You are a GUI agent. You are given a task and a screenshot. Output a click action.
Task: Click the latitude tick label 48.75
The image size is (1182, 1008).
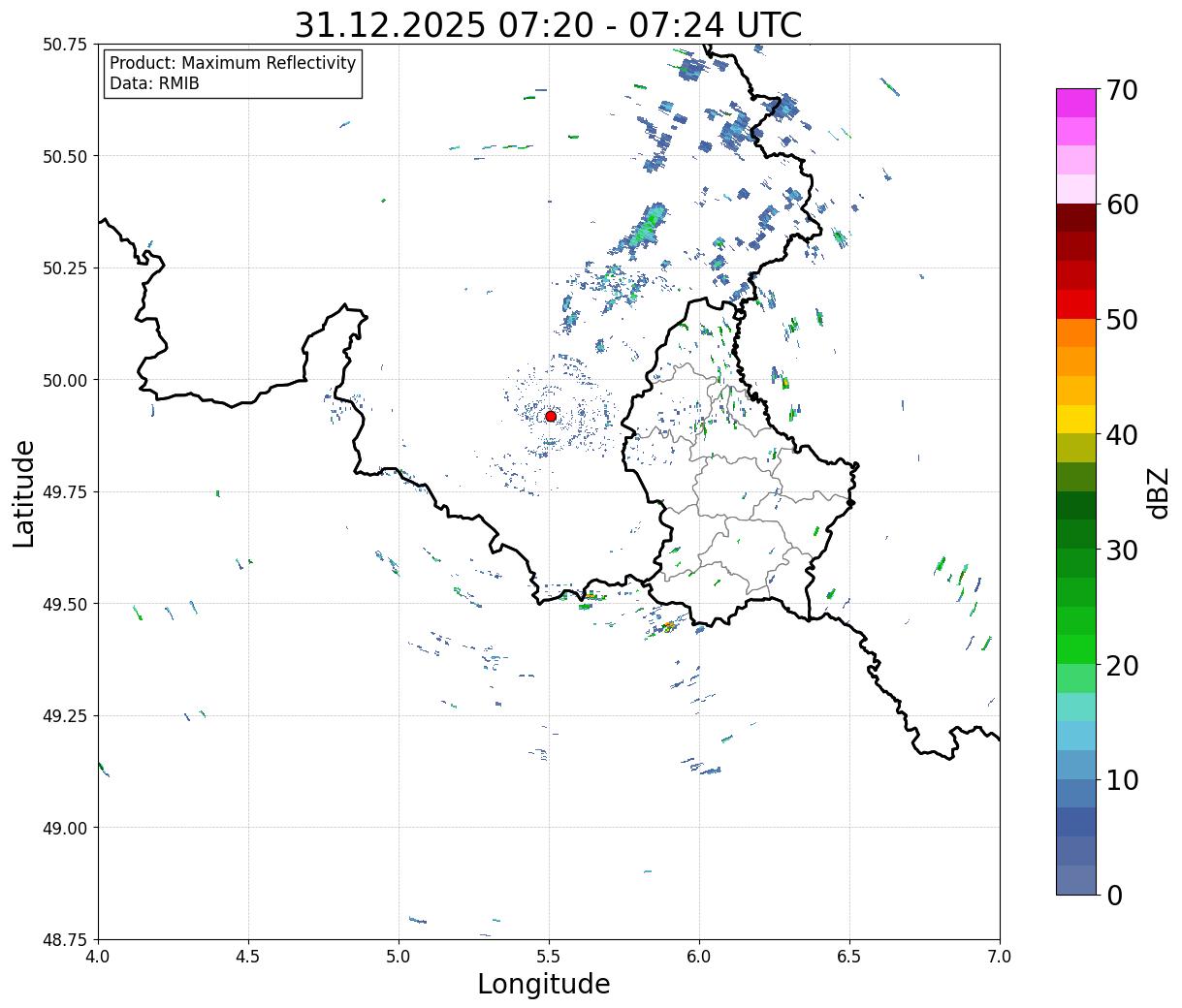65,940
